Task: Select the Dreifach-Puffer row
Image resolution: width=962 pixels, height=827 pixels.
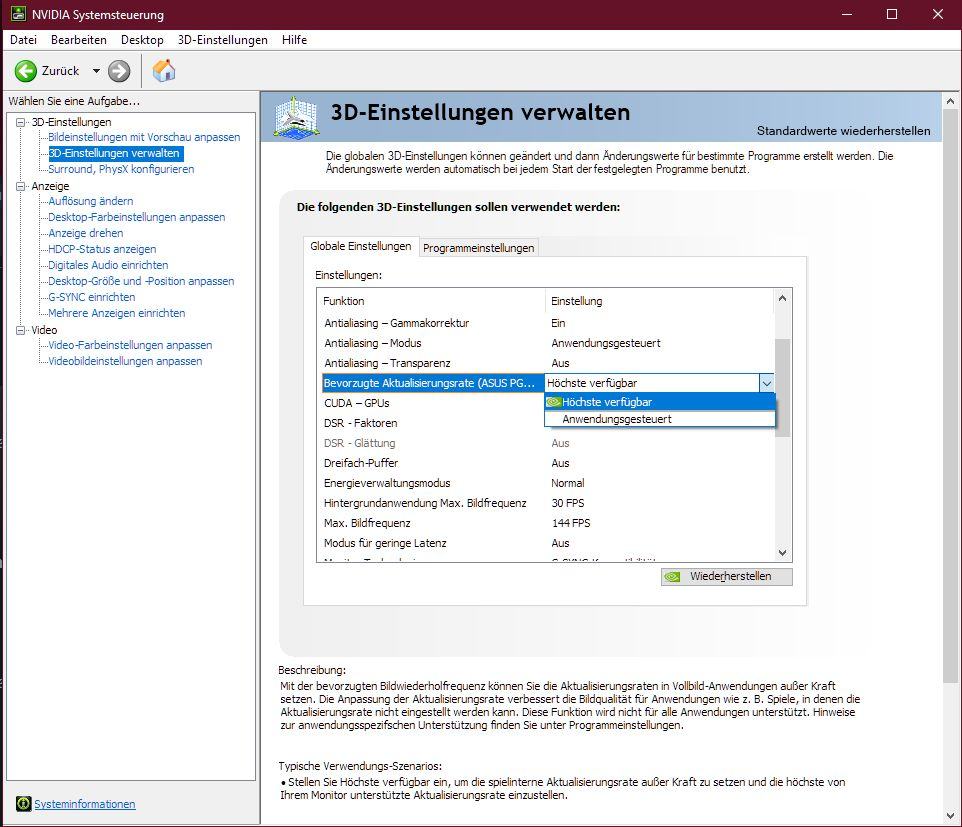Action: coord(548,463)
